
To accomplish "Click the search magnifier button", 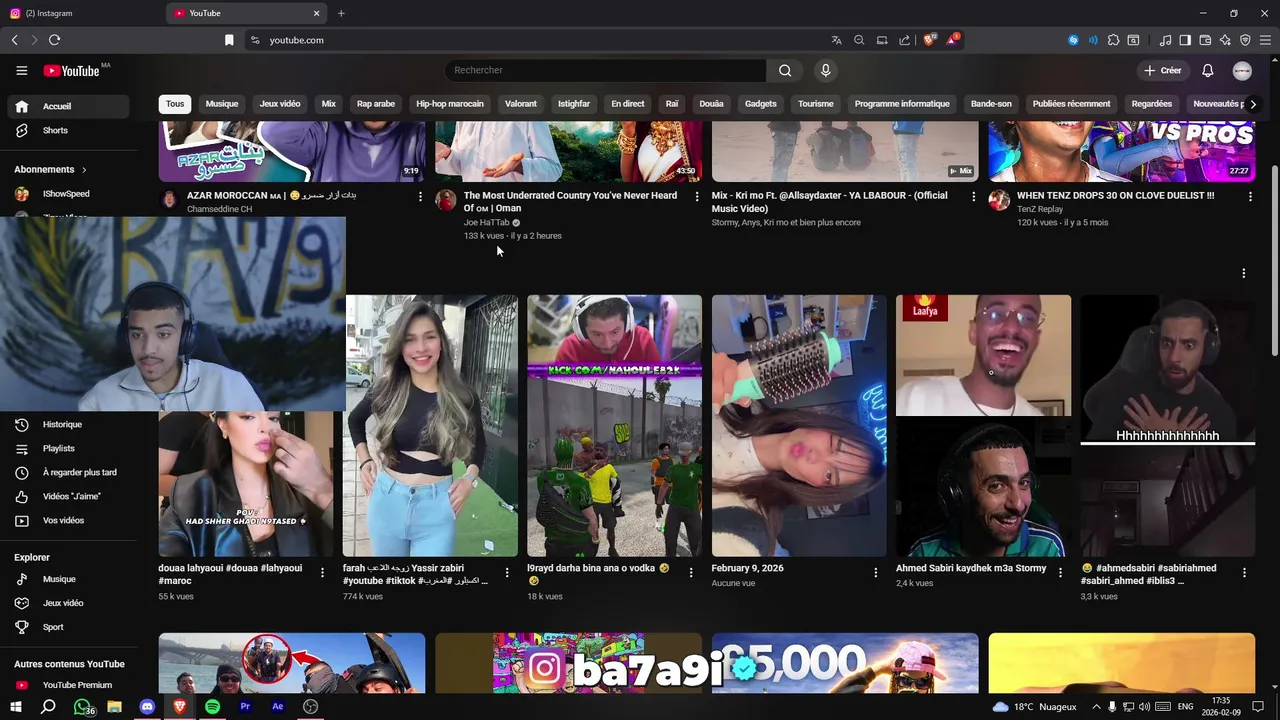I will (x=785, y=70).
